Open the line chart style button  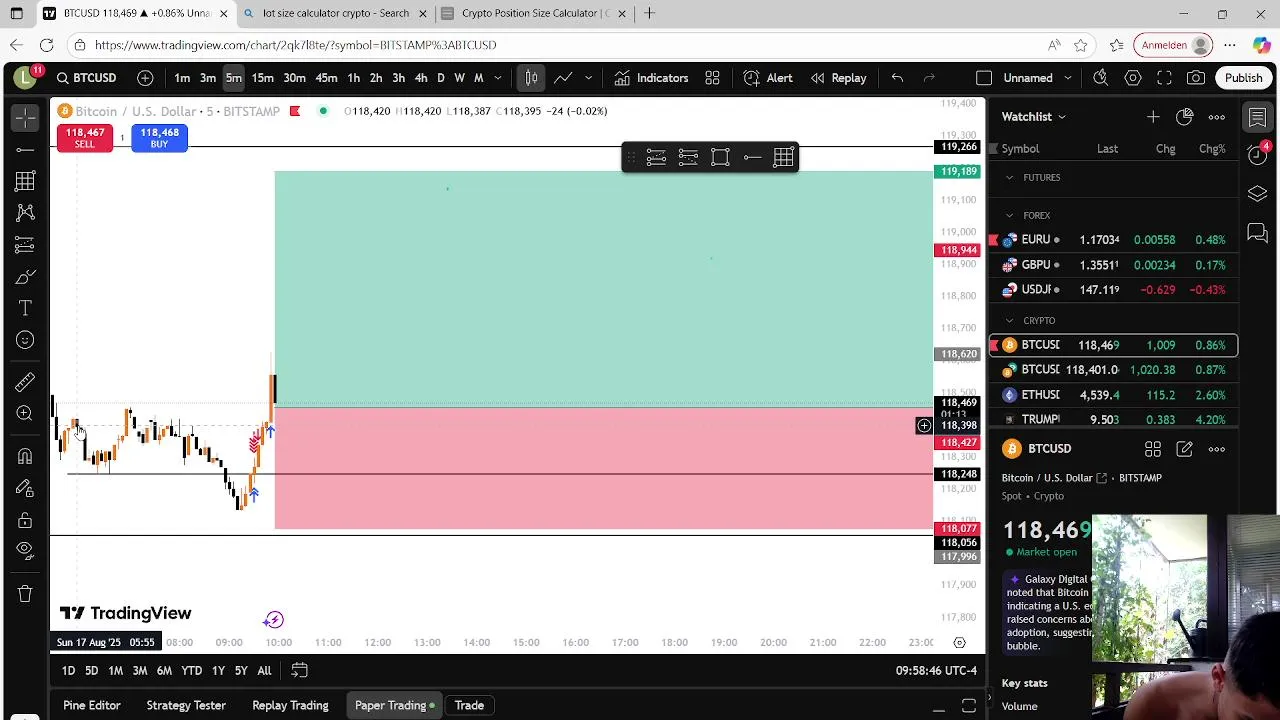pyautogui.click(x=564, y=78)
